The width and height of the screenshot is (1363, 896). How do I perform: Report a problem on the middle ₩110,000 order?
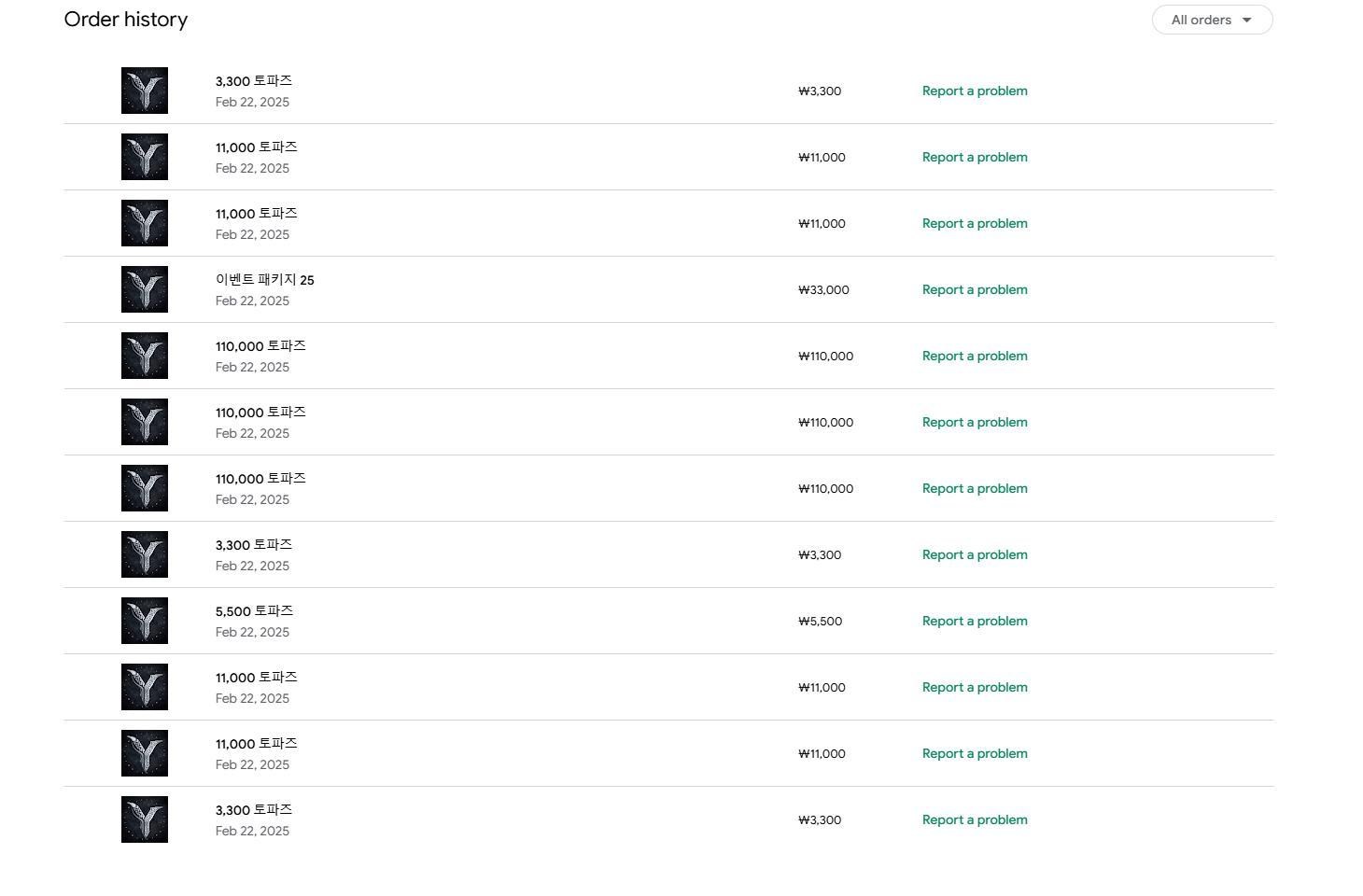coord(975,422)
